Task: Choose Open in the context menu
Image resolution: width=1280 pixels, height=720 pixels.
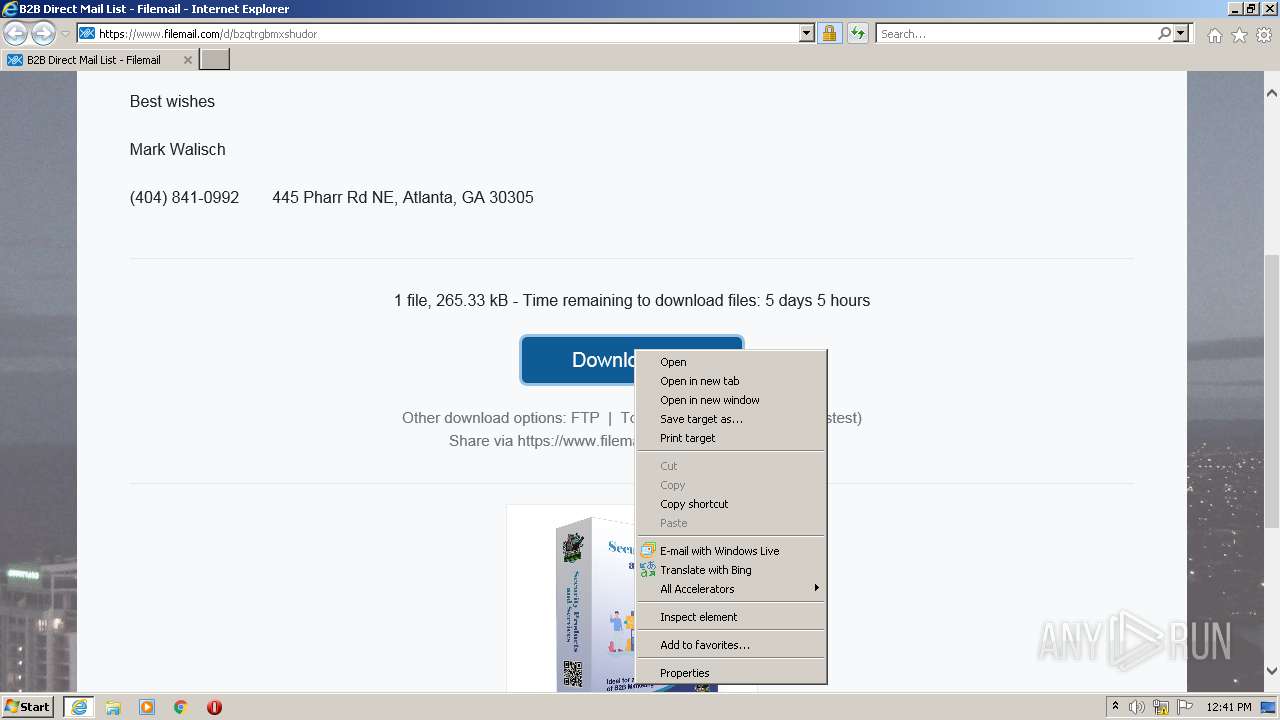Action: click(x=731, y=362)
